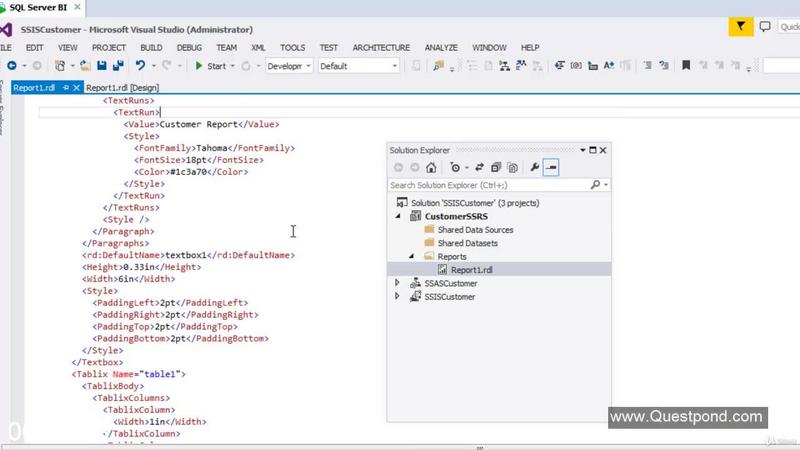Open the HELP menu

530,47
